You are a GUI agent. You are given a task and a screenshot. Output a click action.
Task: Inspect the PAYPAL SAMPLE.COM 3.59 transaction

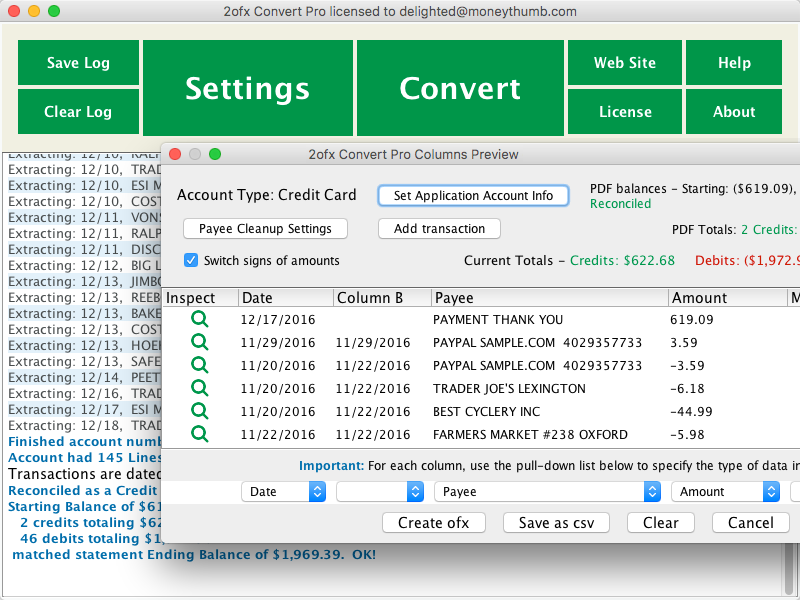point(200,341)
